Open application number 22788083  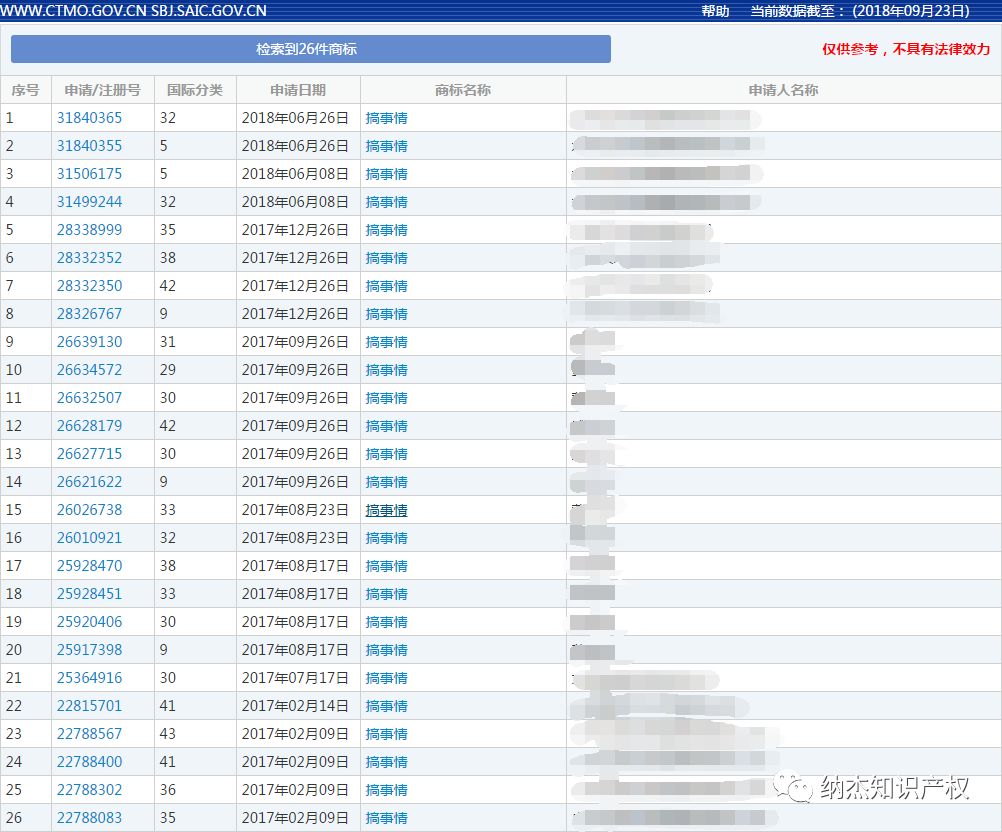pos(89,818)
